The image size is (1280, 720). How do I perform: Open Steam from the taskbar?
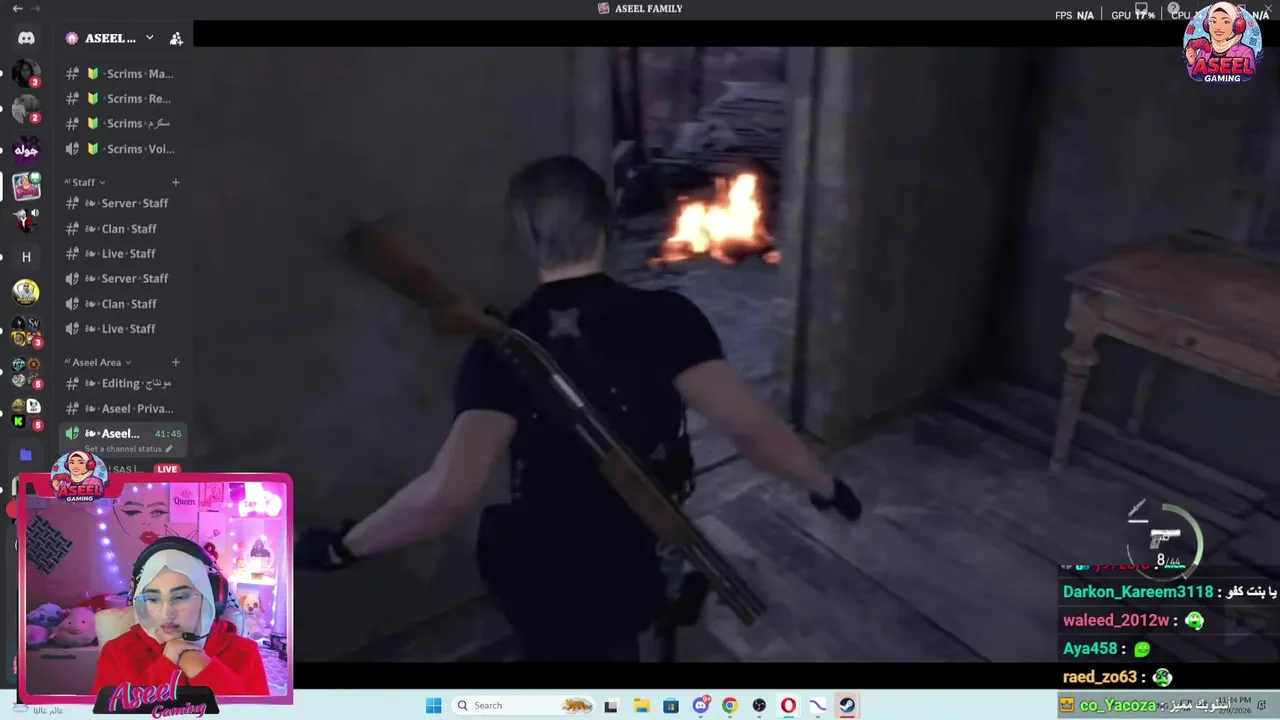[847, 705]
